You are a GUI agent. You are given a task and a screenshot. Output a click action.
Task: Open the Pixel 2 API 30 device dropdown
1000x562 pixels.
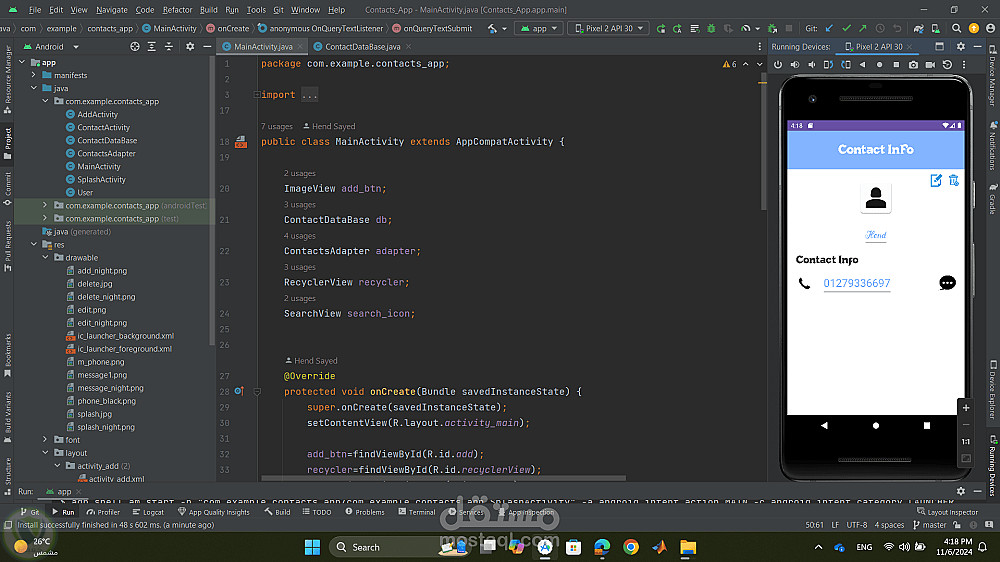(608, 29)
